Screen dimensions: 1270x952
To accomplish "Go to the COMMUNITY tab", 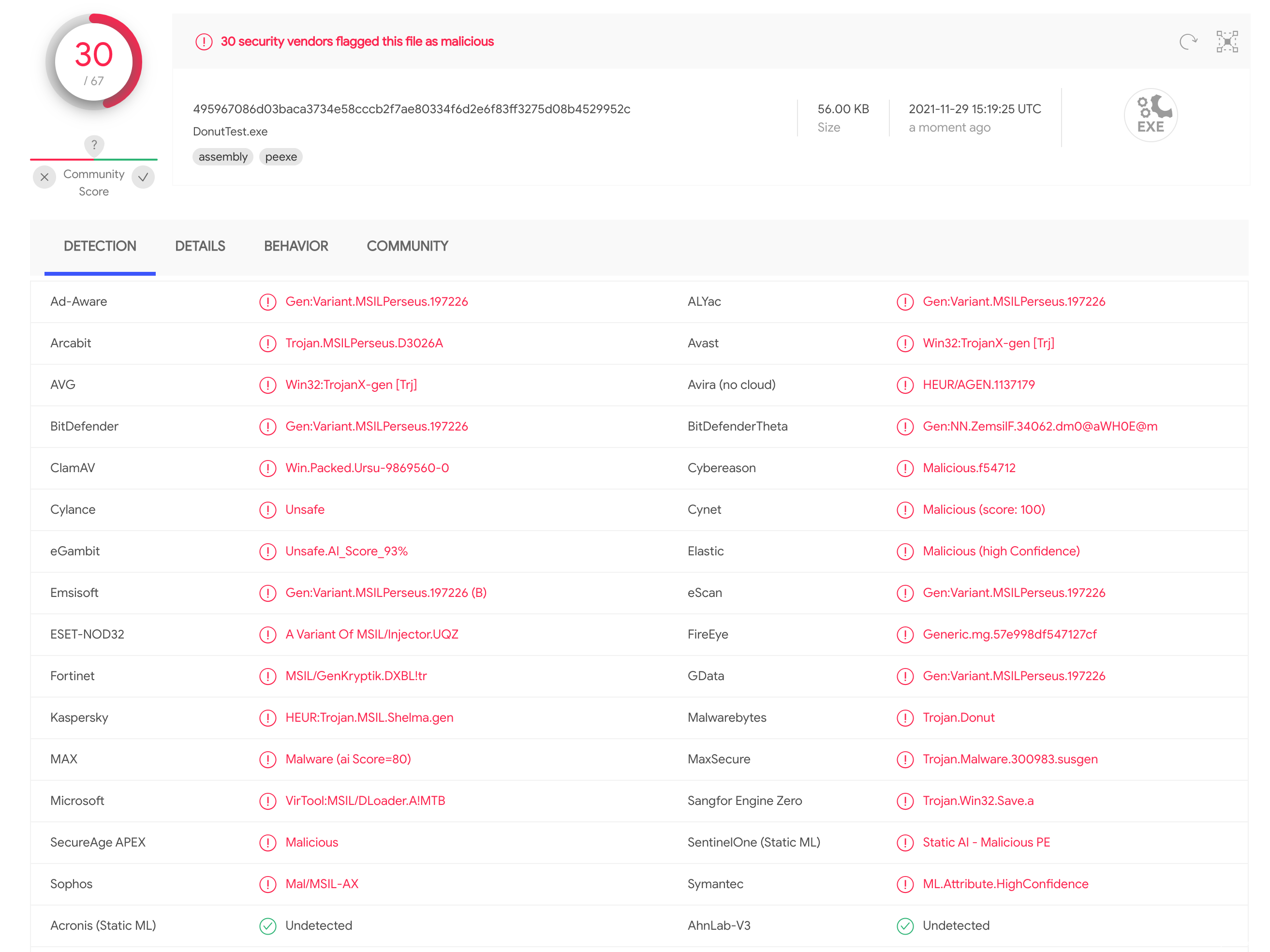I will coord(407,246).
